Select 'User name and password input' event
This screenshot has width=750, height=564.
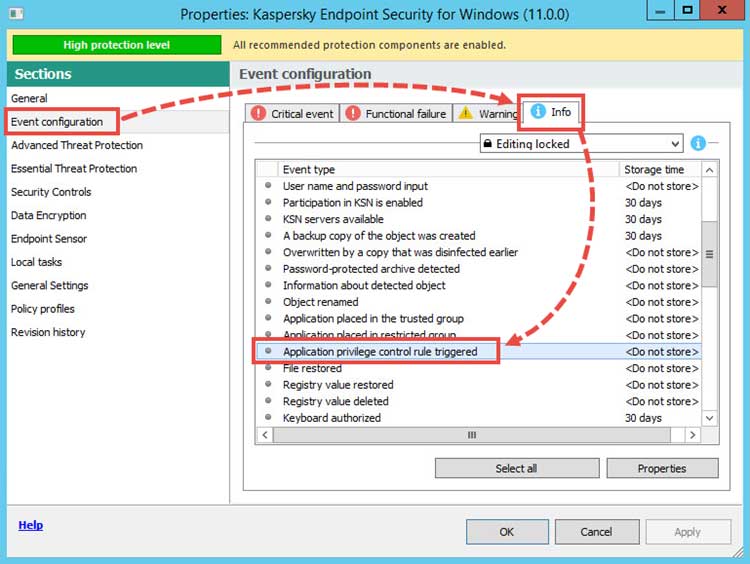tap(478, 186)
